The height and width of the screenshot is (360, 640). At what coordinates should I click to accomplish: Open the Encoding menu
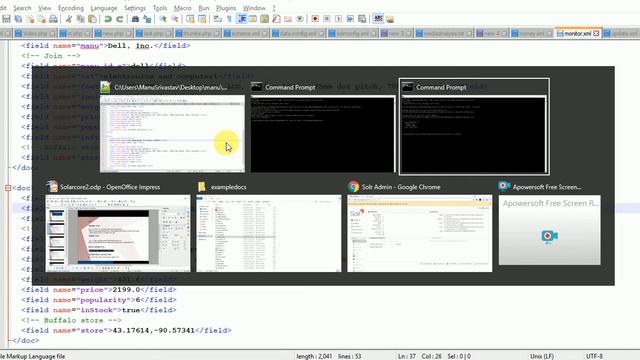tap(71, 8)
